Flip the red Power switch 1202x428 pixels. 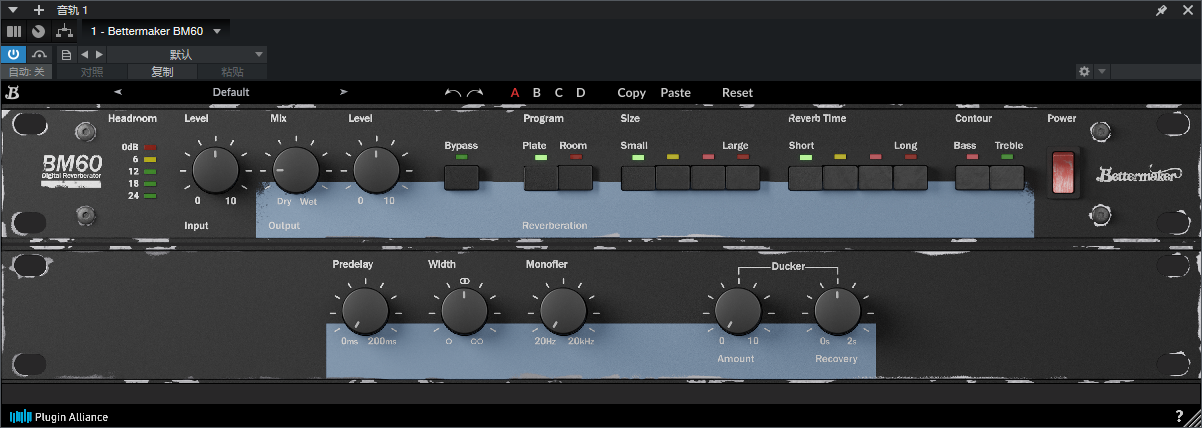click(x=1064, y=172)
